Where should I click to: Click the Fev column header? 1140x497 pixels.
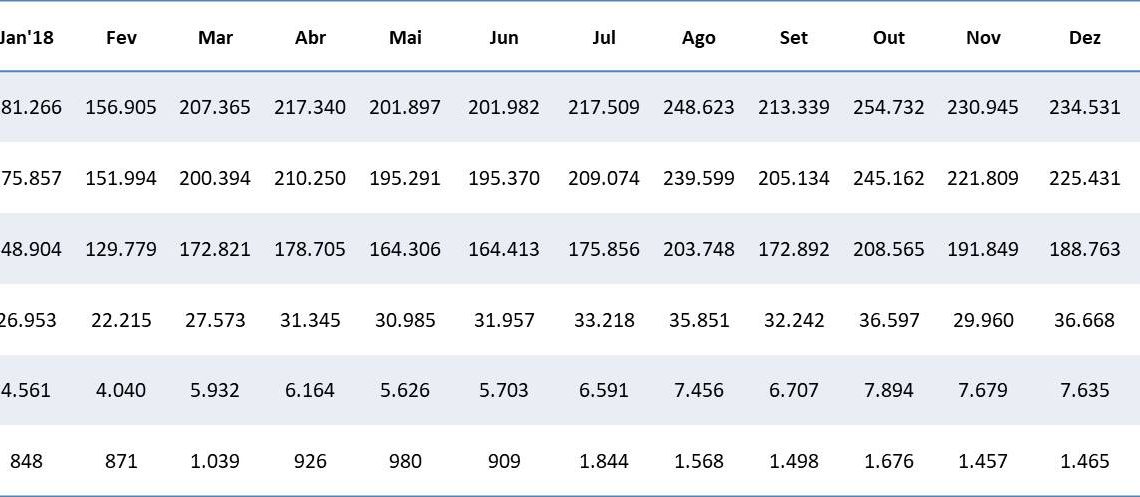click(121, 38)
